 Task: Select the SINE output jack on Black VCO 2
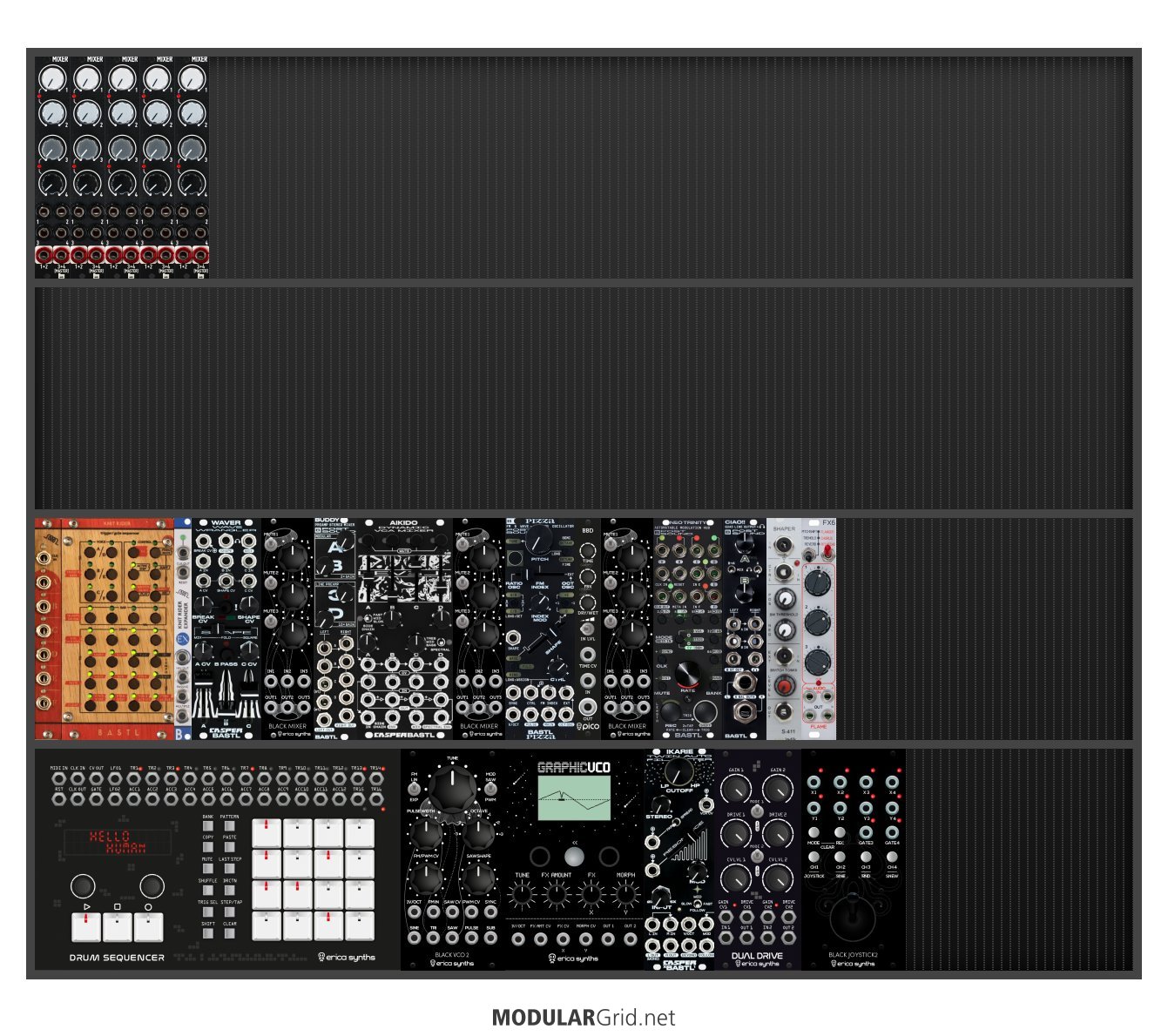pos(415,938)
